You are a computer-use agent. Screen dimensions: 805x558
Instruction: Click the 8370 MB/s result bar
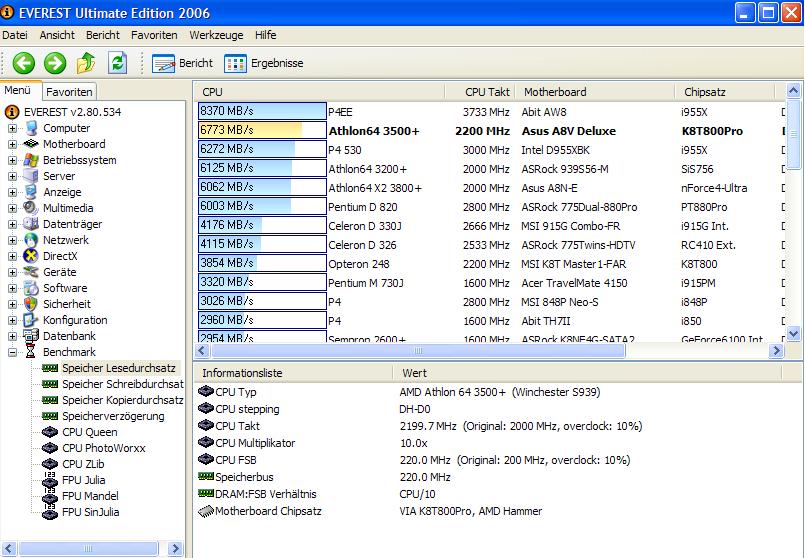tap(262, 111)
